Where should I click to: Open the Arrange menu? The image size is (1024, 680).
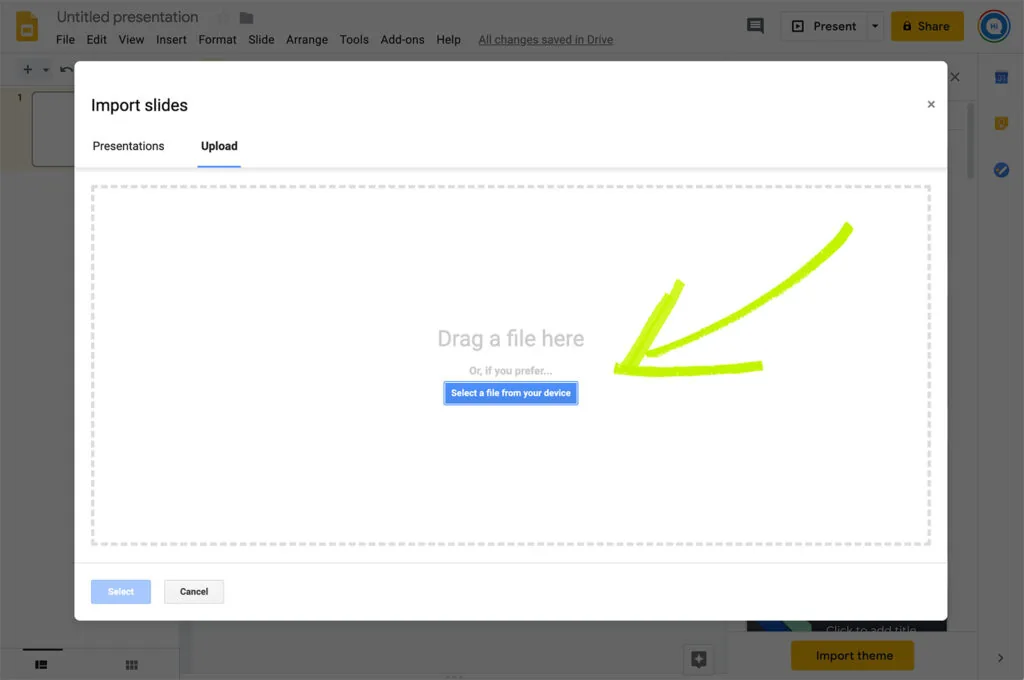pyautogui.click(x=307, y=40)
